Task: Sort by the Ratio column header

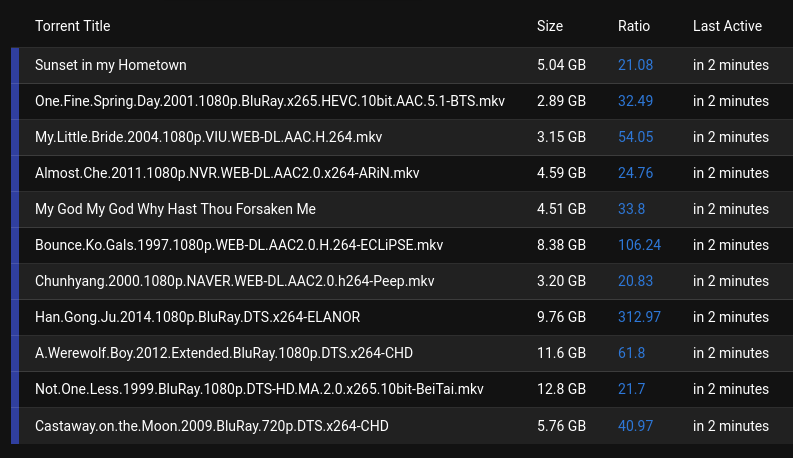Action: click(634, 26)
